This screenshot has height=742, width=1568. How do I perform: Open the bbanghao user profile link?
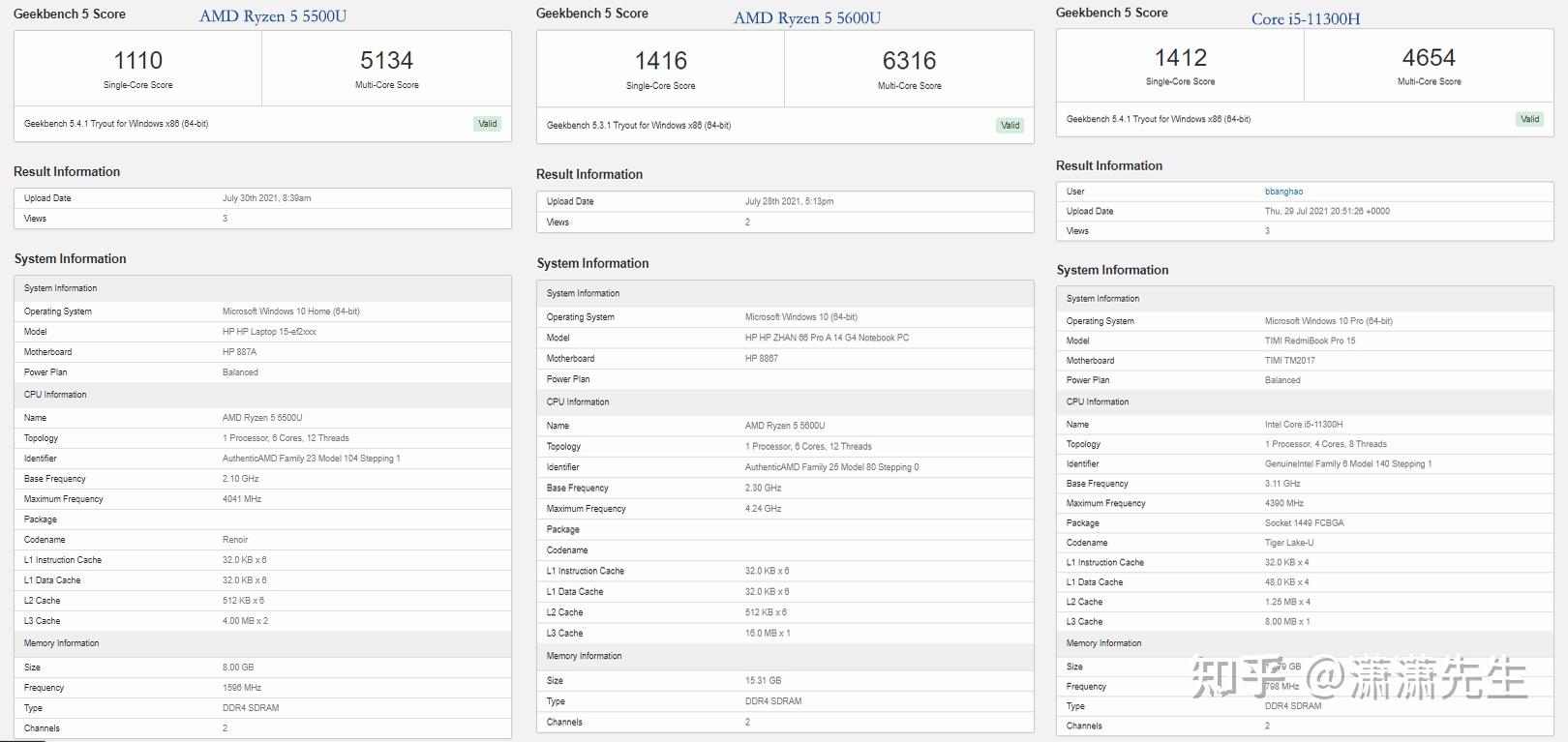(x=1283, y=192)
